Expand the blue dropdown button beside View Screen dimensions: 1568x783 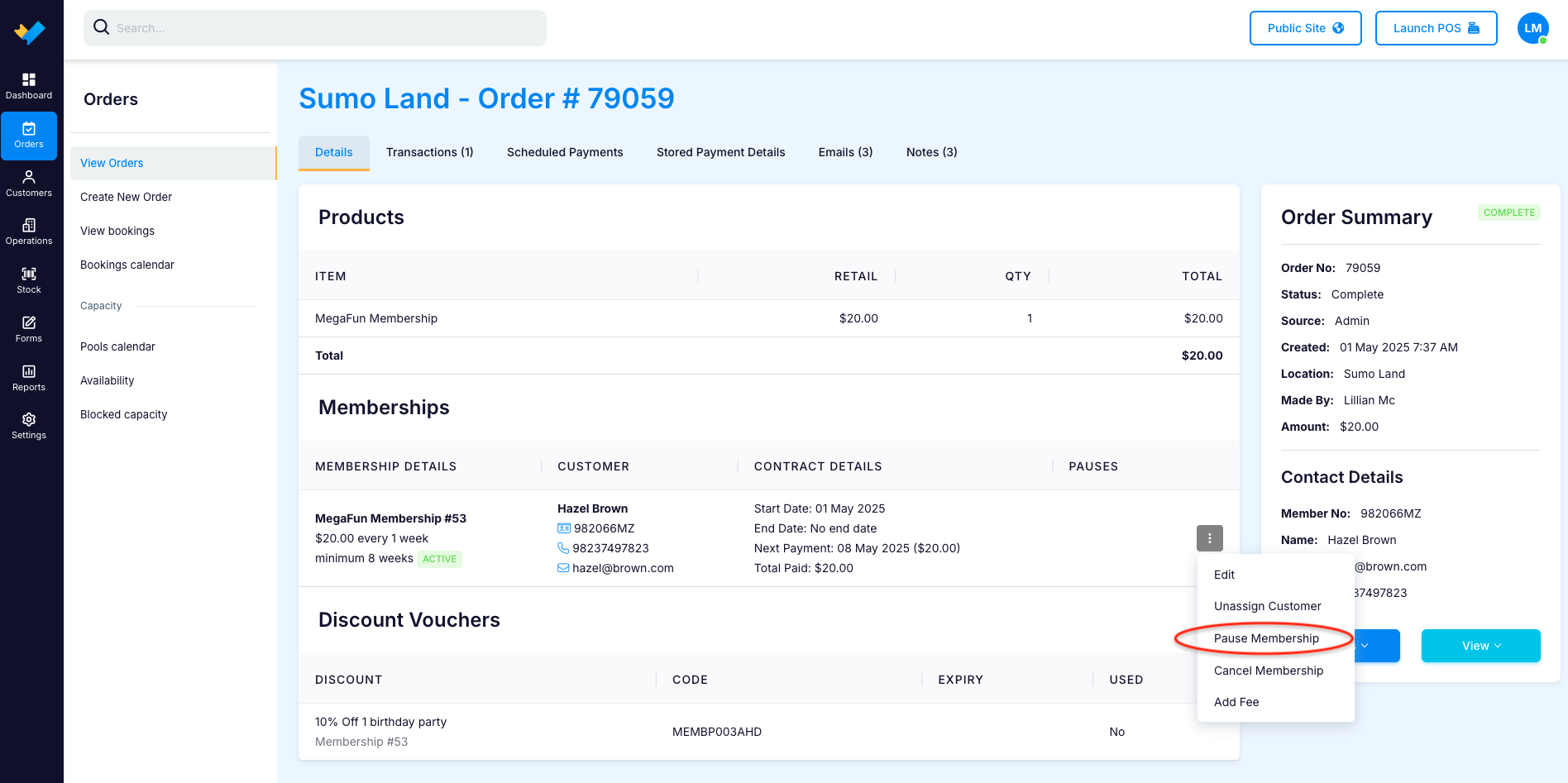click(1377, 646)
